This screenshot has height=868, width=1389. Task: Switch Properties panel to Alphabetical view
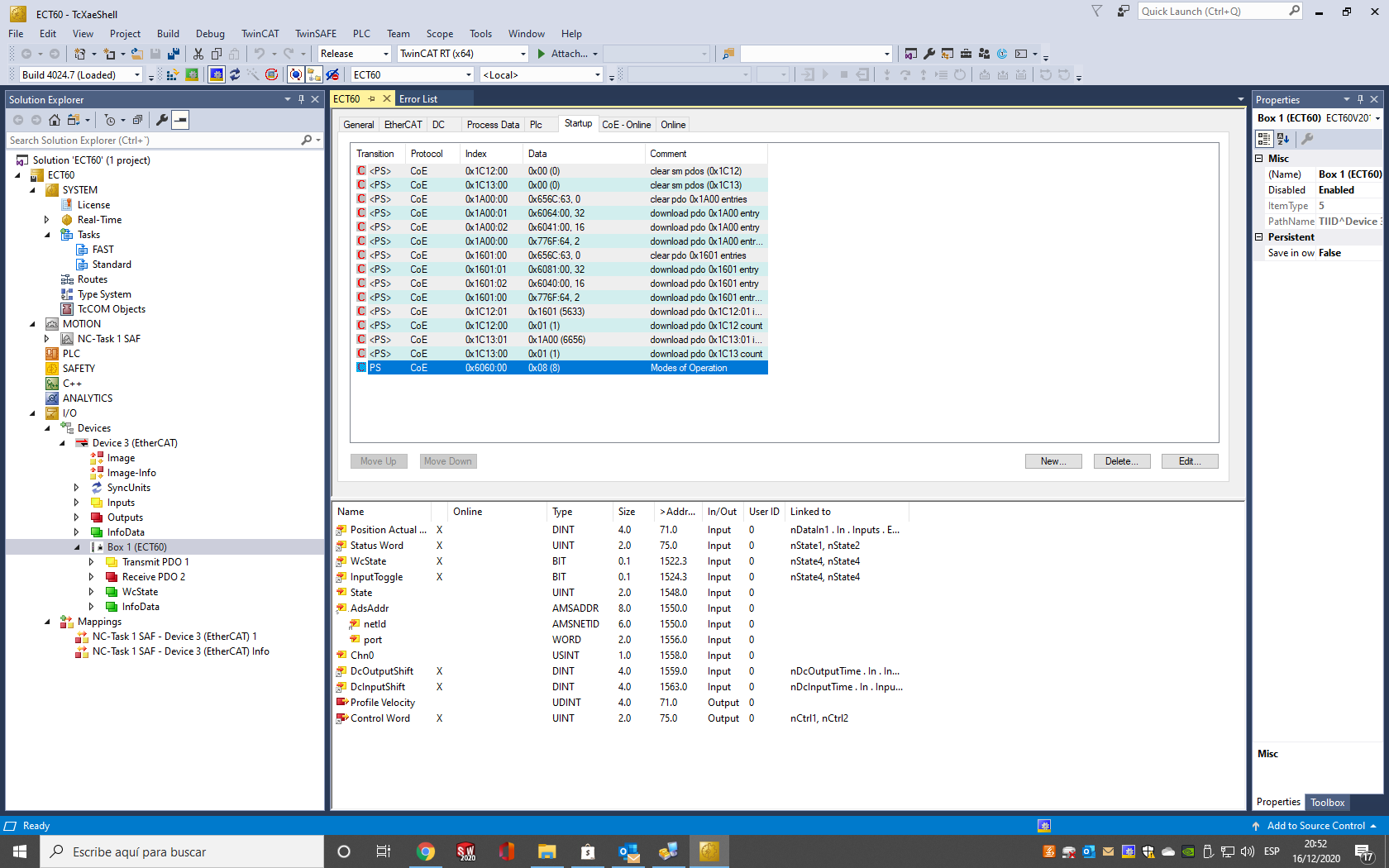[1283, 139]
